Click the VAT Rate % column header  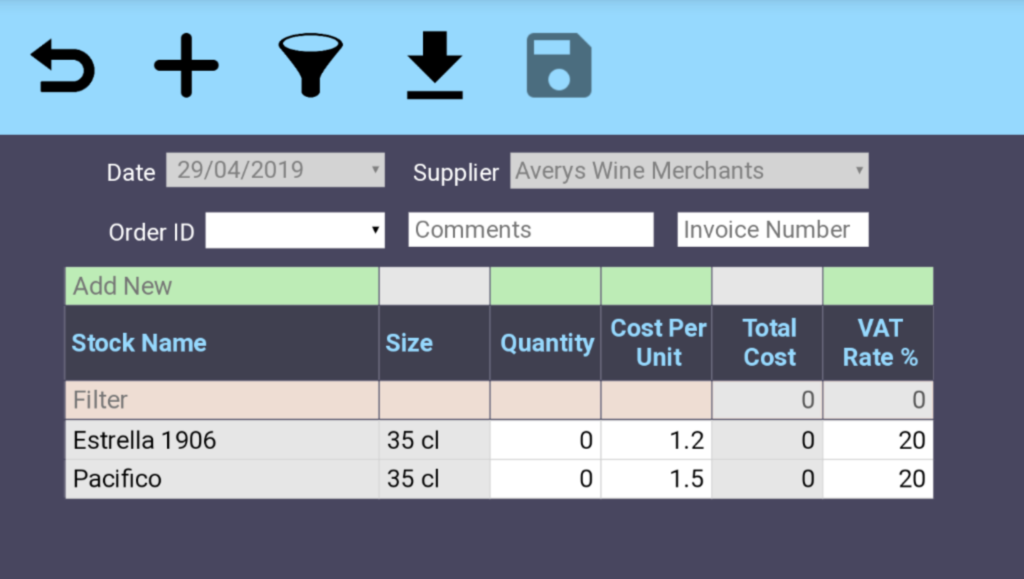878,343
